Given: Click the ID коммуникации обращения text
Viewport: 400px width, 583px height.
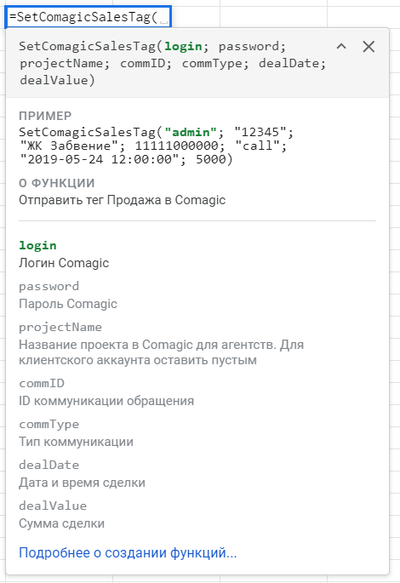Looking at the screenshot, I should (106, 401).
